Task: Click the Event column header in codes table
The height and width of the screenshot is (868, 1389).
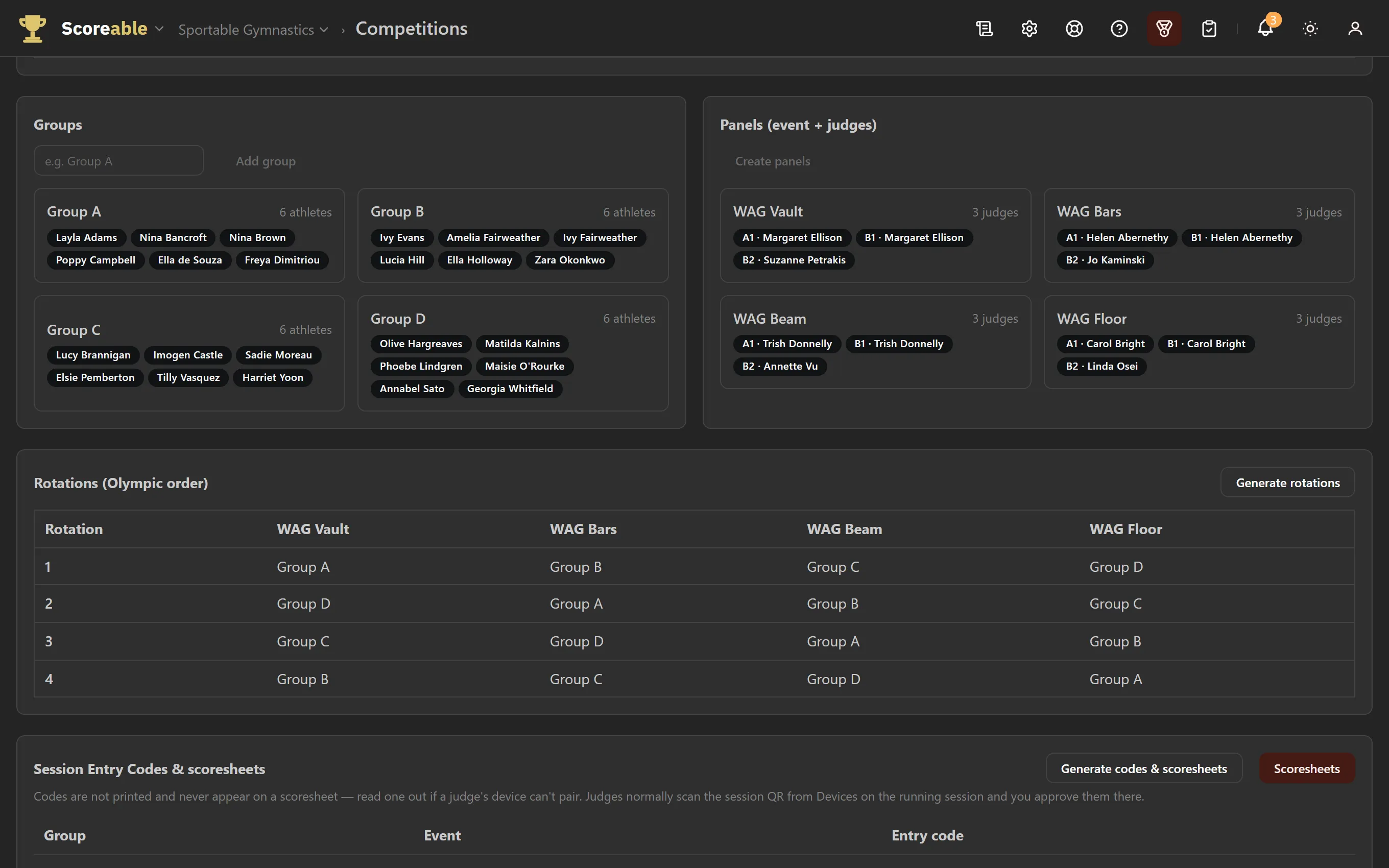Action: pyautogui.click(x=442, y=835)
